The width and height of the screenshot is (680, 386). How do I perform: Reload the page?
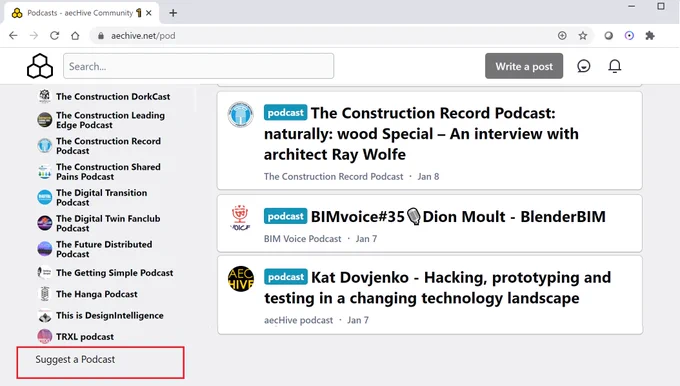point(54,36)
